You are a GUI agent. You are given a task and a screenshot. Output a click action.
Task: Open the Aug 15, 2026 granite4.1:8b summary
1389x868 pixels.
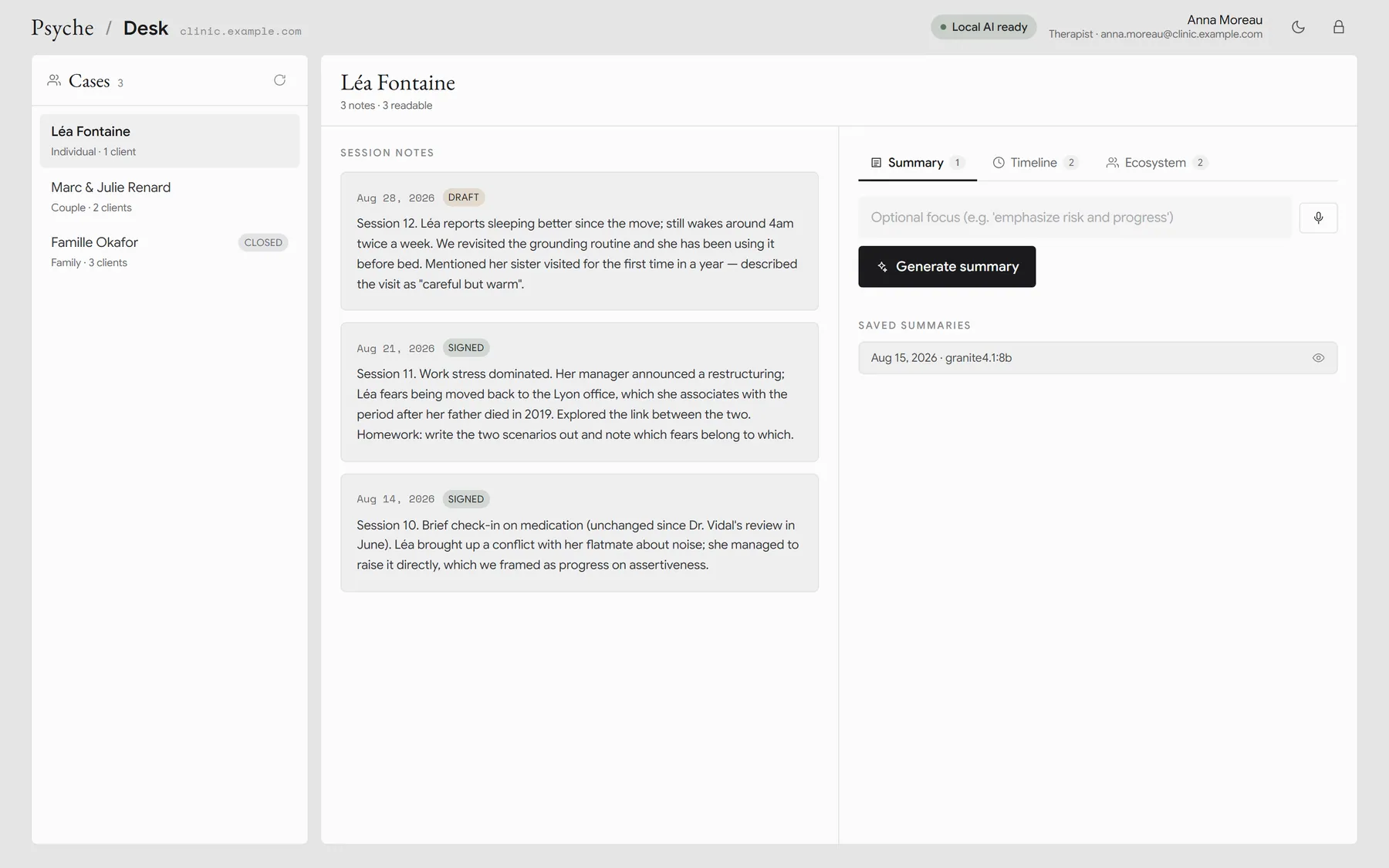1097,358
